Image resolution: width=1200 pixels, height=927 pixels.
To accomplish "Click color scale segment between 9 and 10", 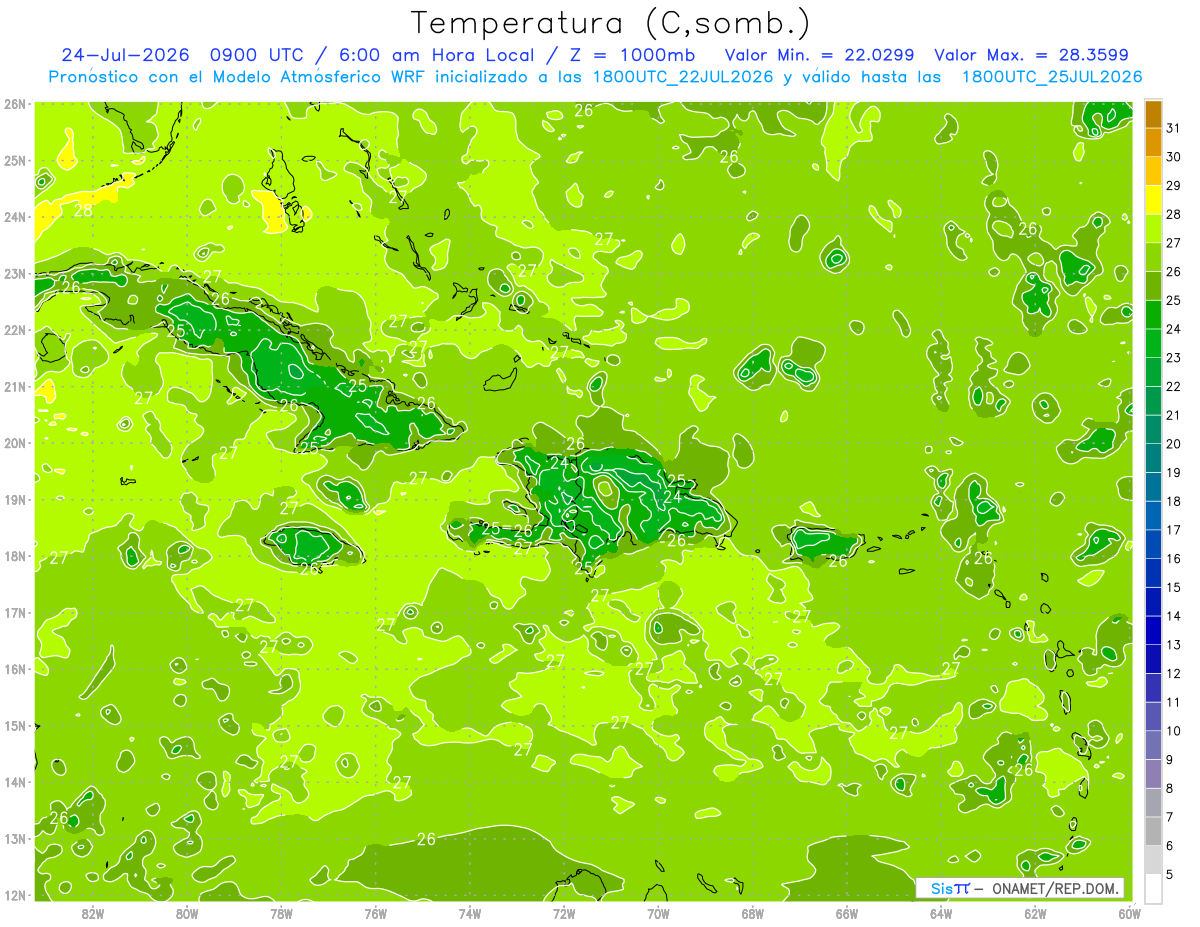I will point(1153,745).
